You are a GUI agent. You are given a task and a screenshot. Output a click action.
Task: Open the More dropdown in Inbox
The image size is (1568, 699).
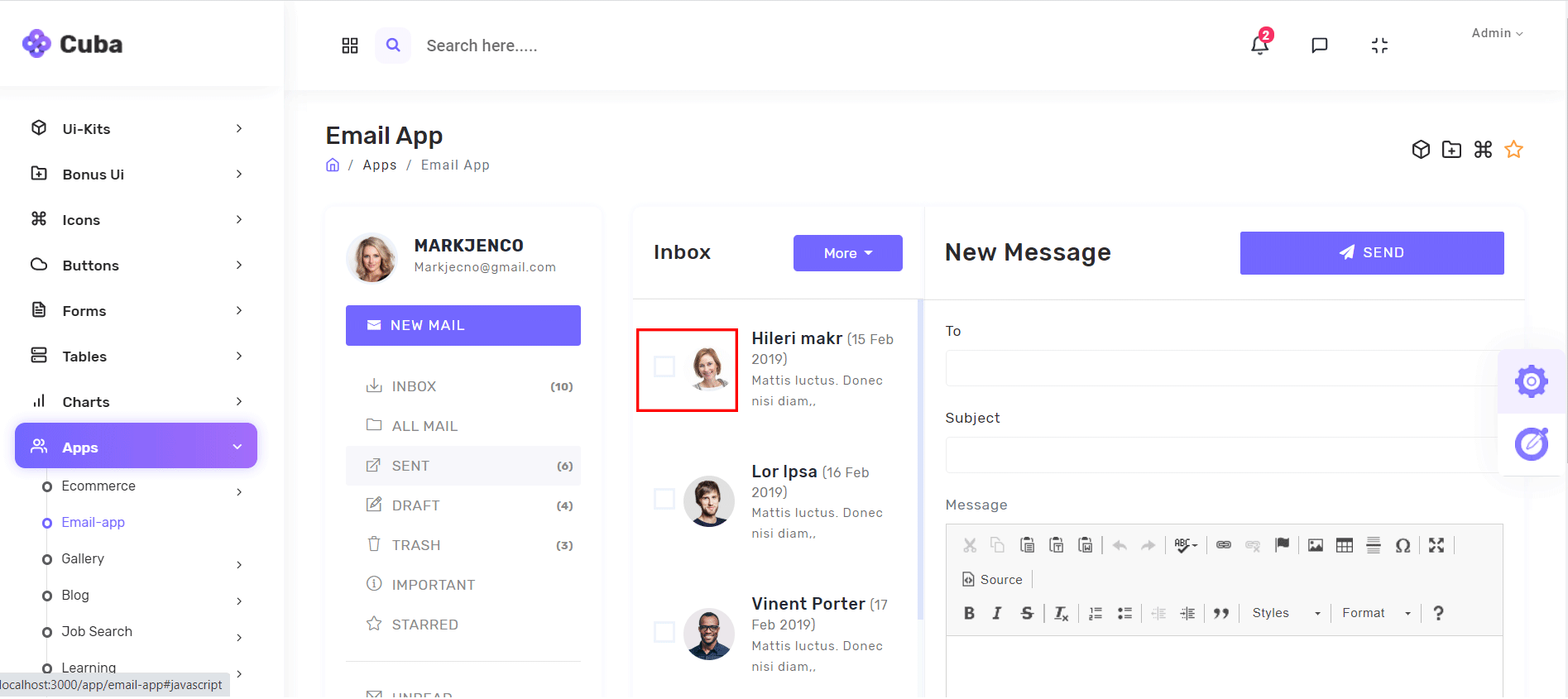coord(848,253)
